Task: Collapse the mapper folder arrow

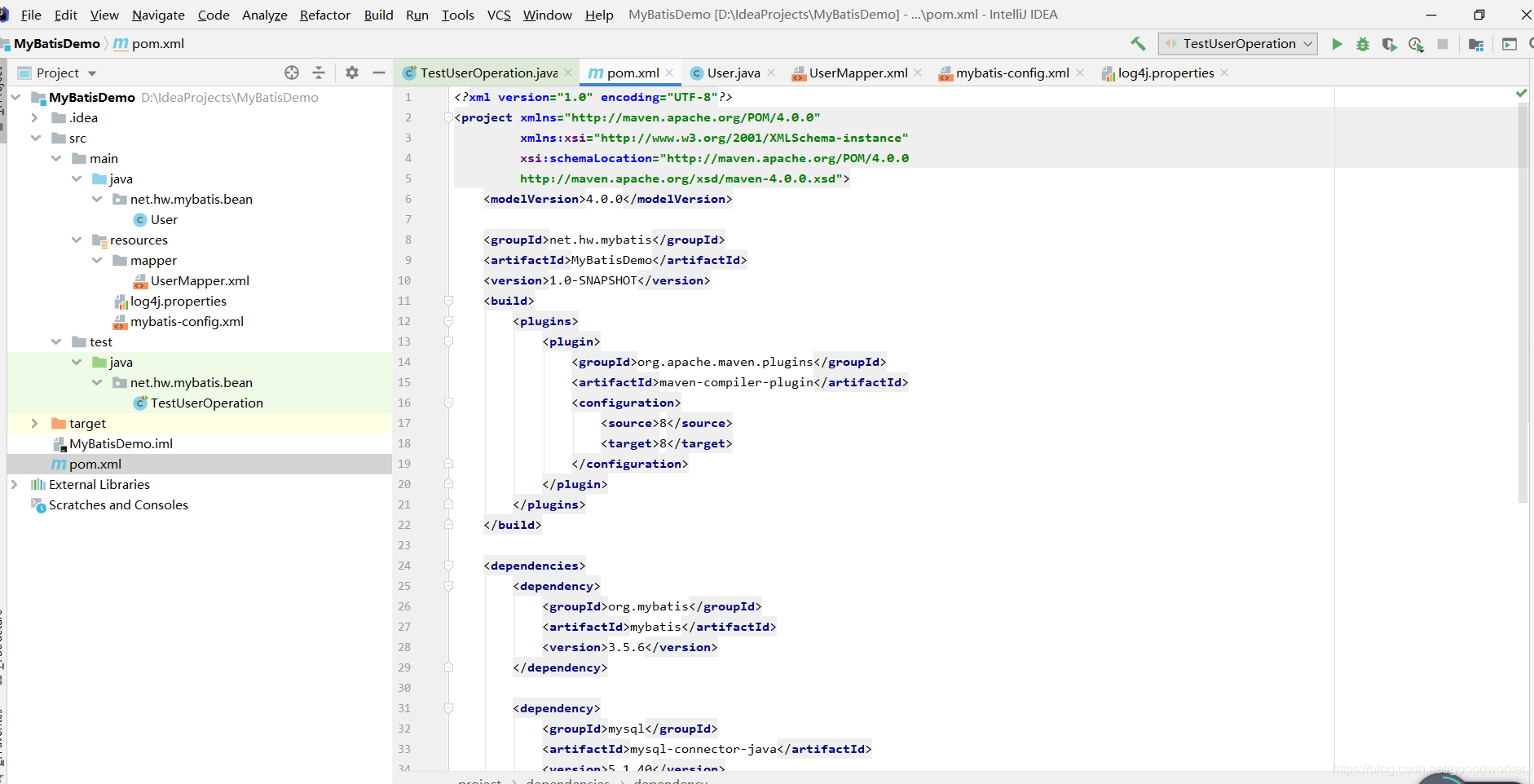Action: [97, 260]
